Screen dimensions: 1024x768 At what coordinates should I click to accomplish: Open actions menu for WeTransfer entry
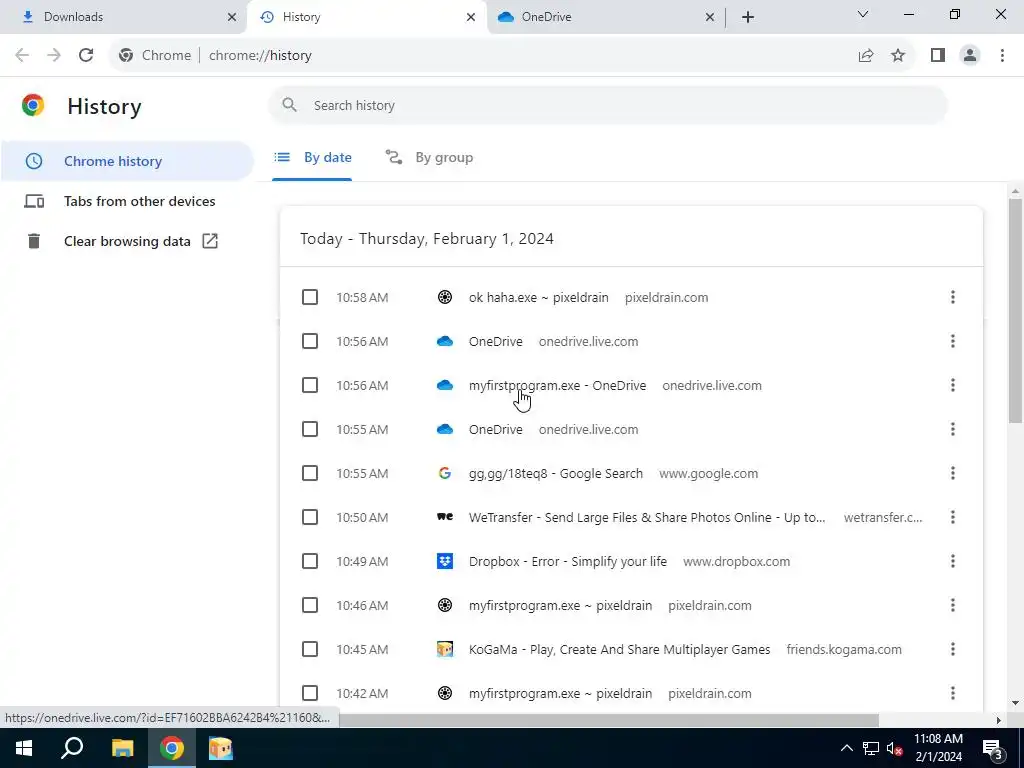[x=953, y=517]
